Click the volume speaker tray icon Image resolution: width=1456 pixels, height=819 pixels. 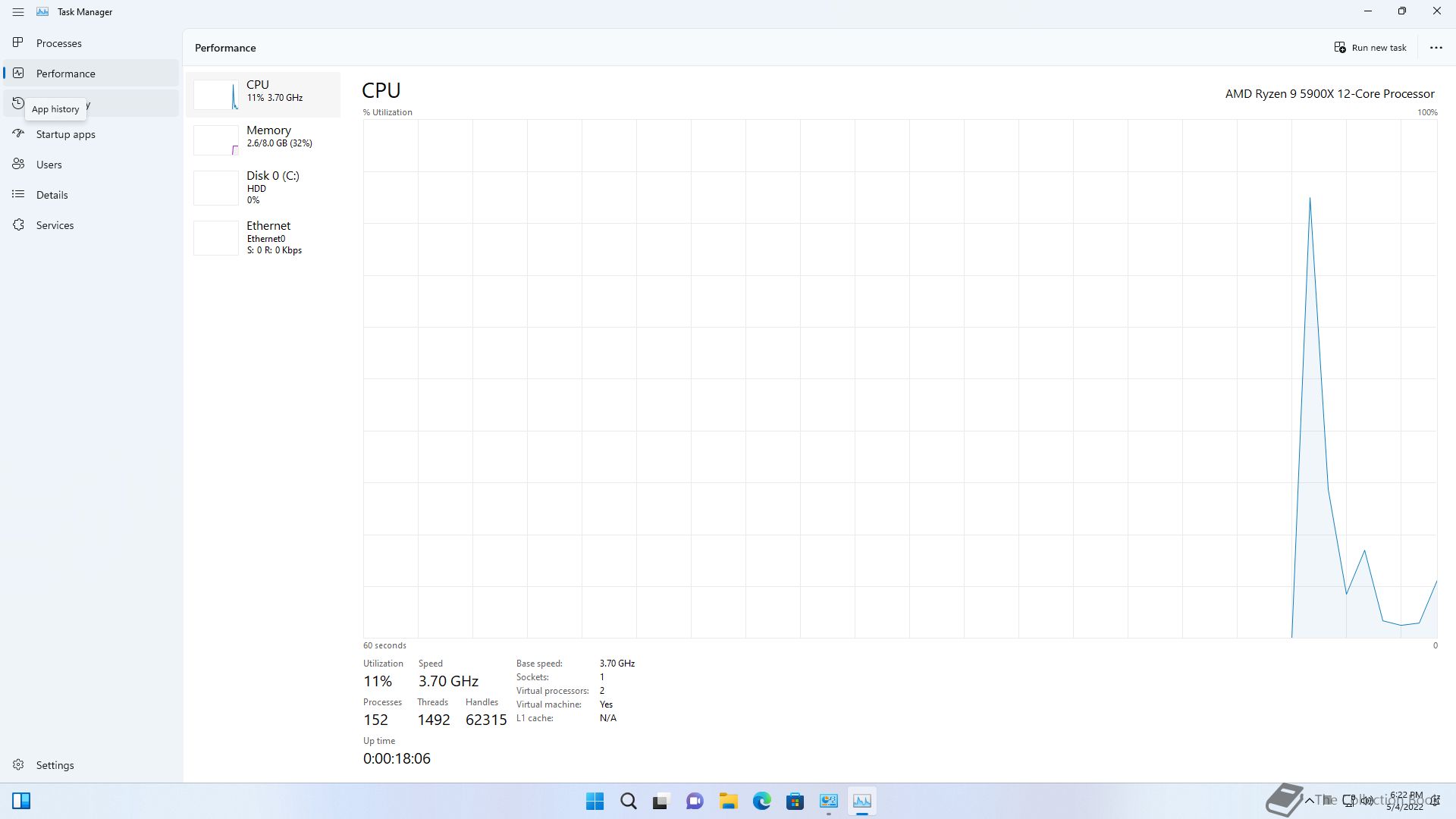pos(1367,800)
